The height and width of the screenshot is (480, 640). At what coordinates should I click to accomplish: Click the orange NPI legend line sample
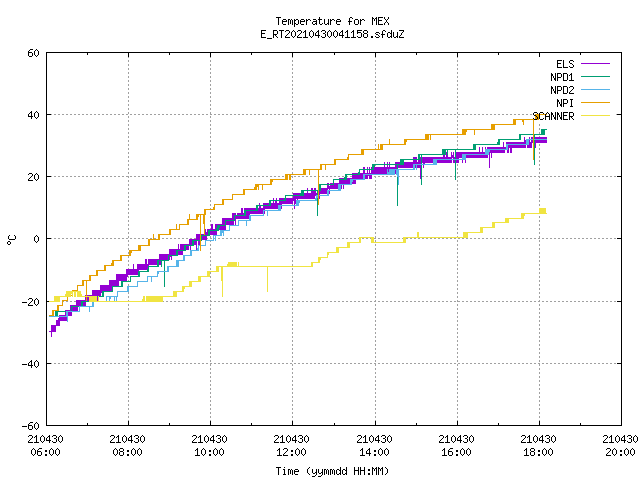point(595,103)
